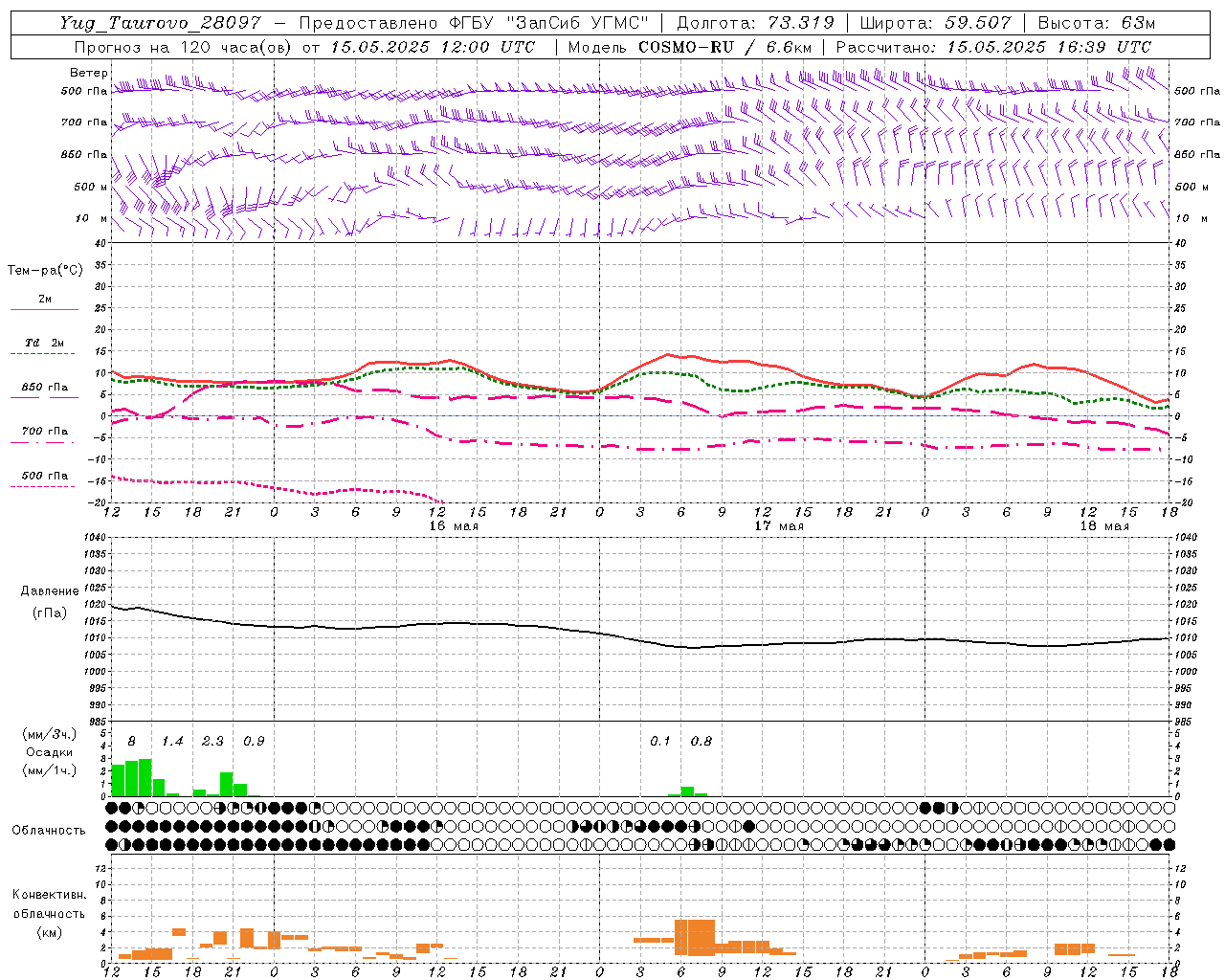The height and width of the screenshot is (980, 1225).
Task: Select the elevation text "Высота: 63м"
Action: tap(1096, 23)
